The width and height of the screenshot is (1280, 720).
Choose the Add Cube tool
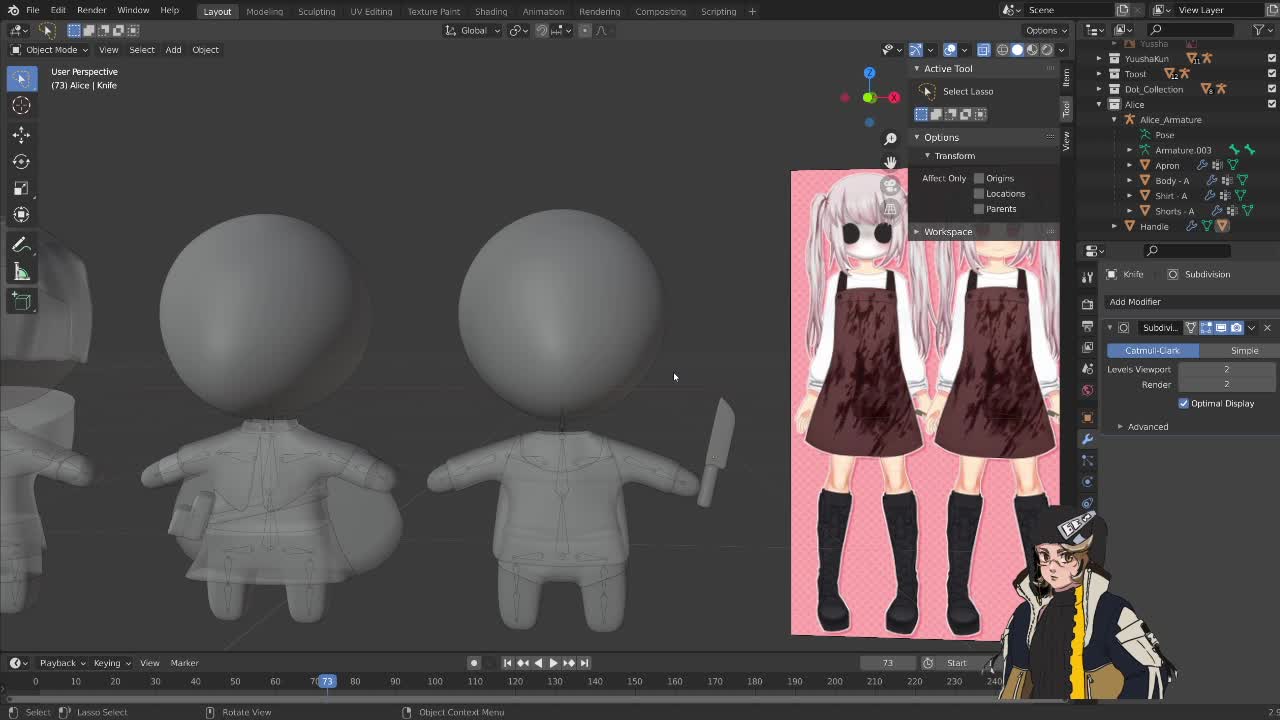21,301
